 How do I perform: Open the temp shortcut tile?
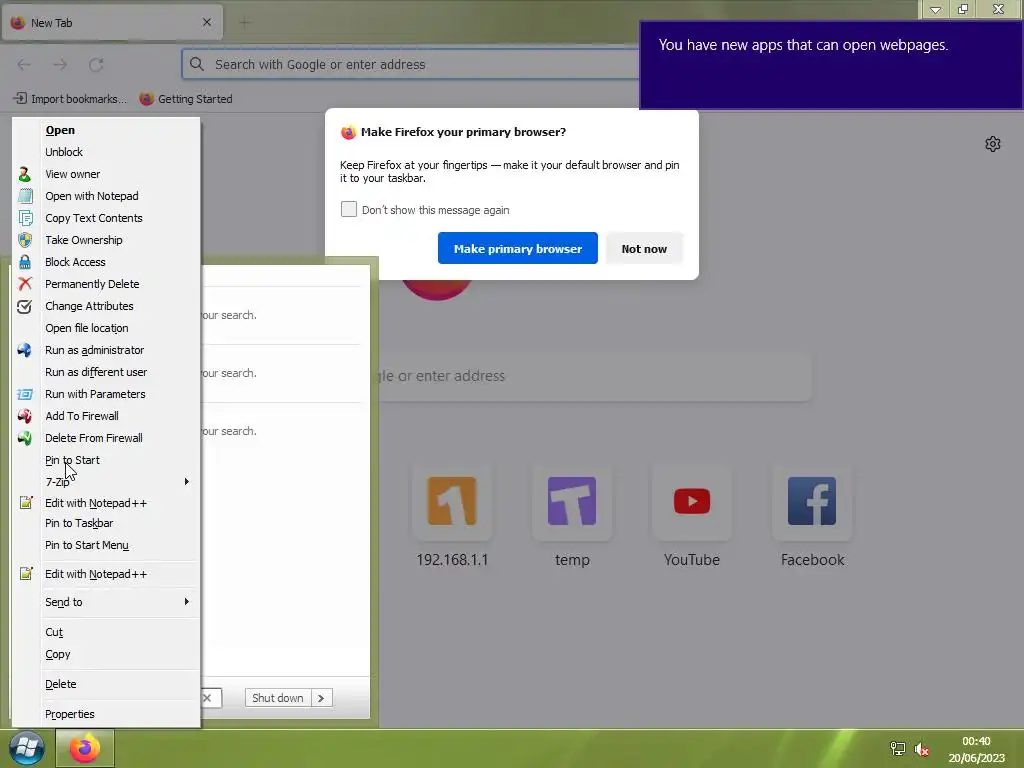pos(572,502)
